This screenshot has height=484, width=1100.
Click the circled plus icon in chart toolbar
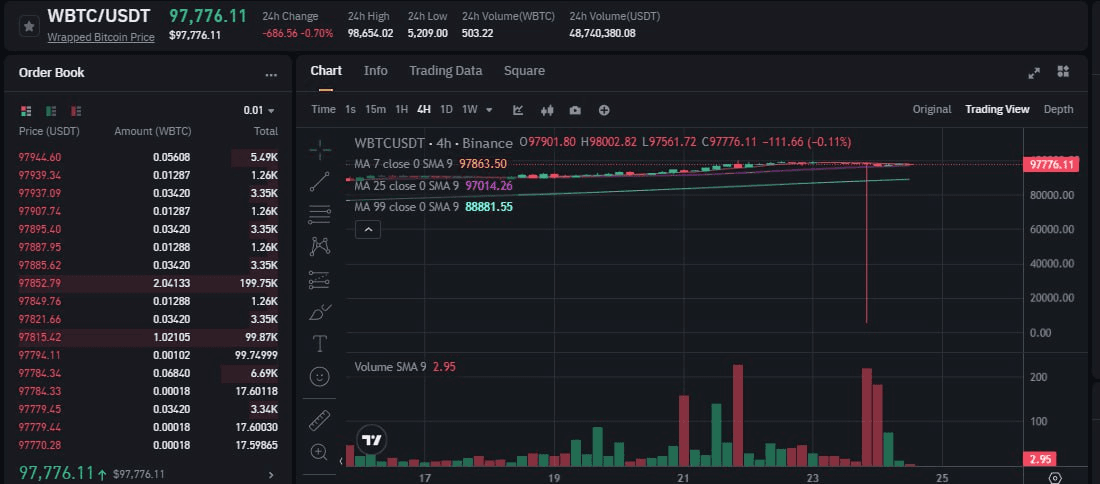604,109
